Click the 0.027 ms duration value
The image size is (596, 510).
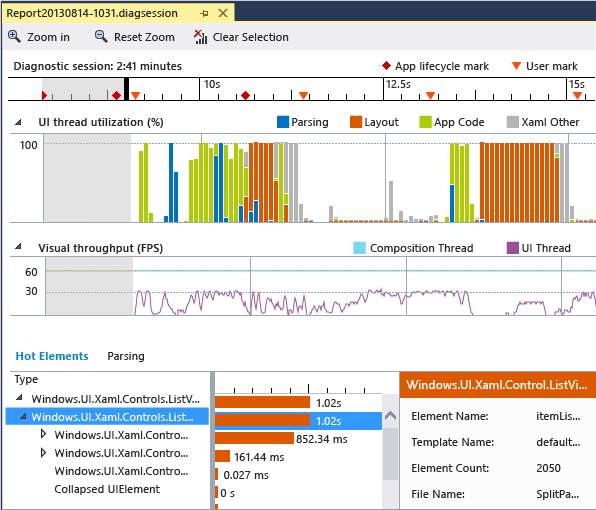(x=246, y=475)
